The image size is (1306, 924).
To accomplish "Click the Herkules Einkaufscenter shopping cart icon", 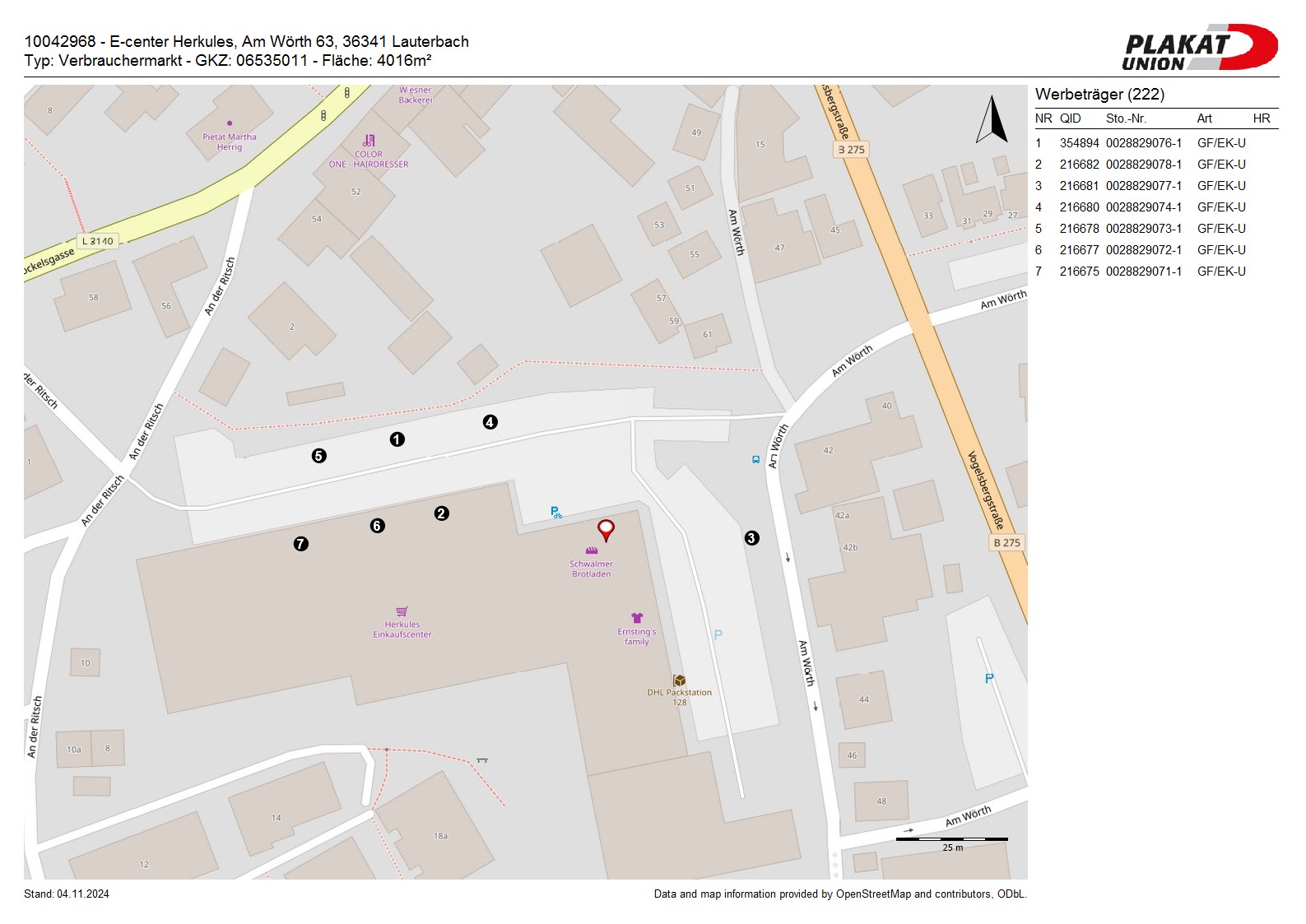I will coord(402,611).
